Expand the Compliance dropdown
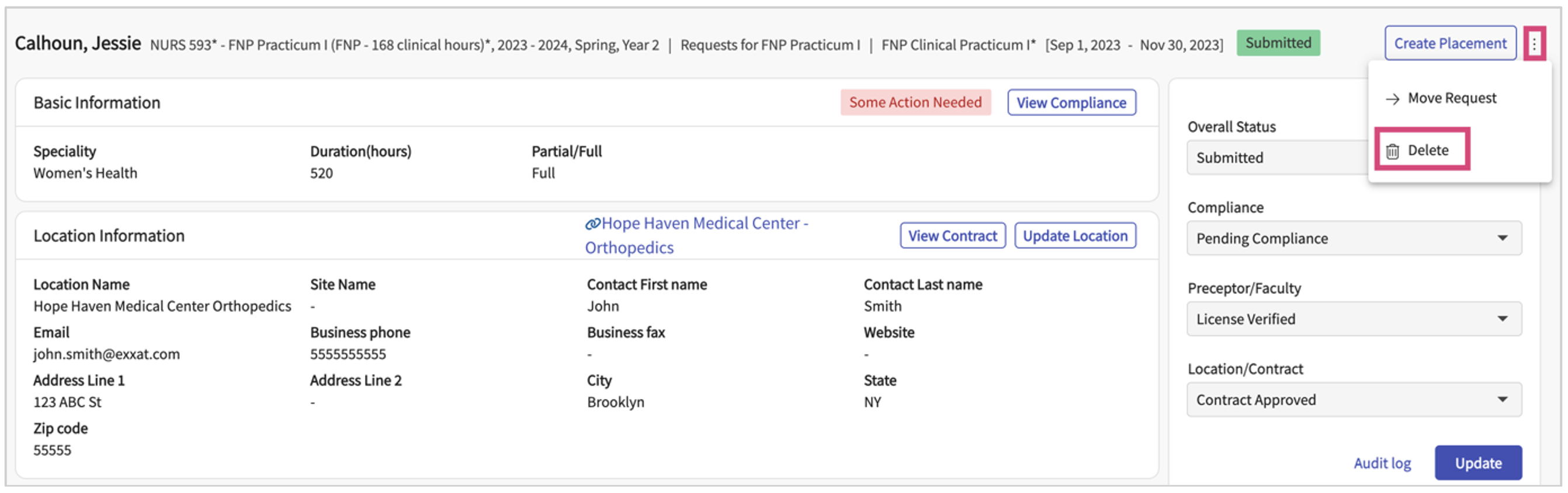 tap(1354, 238)
